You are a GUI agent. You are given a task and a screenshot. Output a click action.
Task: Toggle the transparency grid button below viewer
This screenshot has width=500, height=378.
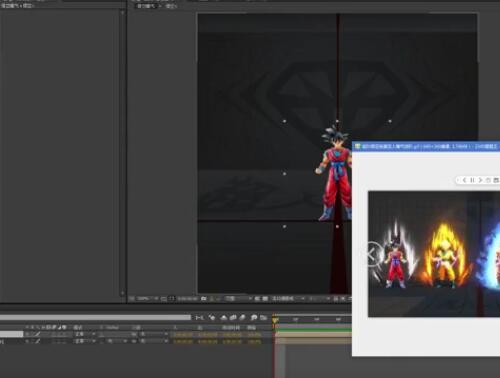(265, 299)
